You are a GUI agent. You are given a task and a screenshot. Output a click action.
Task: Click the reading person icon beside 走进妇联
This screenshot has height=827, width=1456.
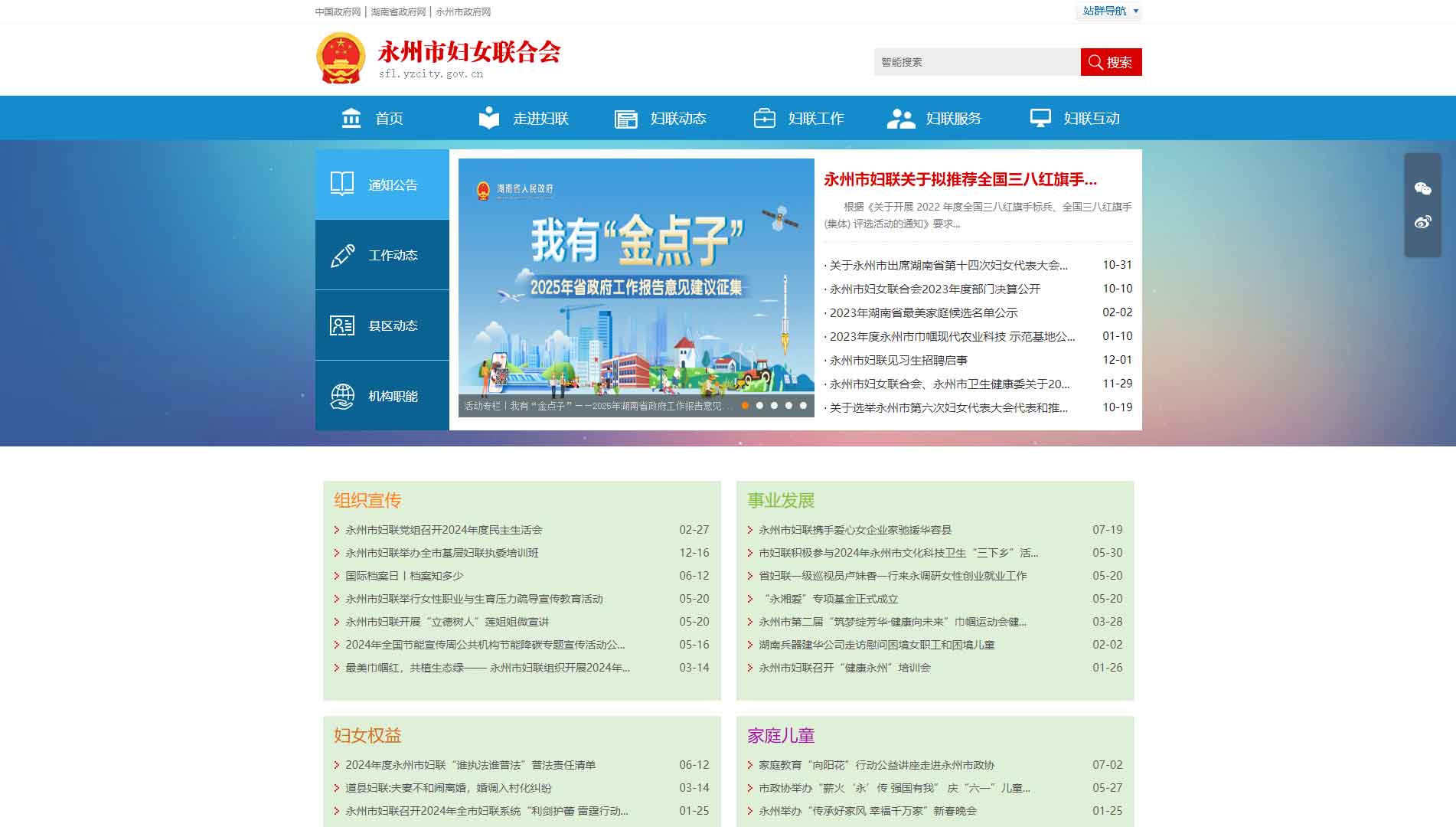[489, 118]
